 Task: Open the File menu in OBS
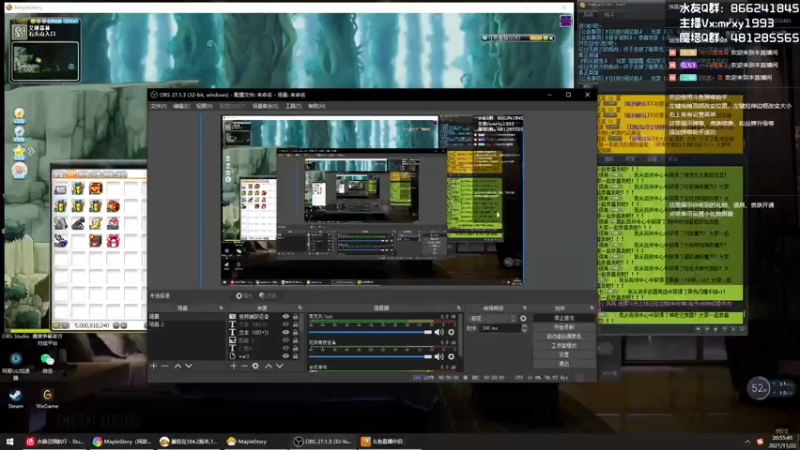158,106
